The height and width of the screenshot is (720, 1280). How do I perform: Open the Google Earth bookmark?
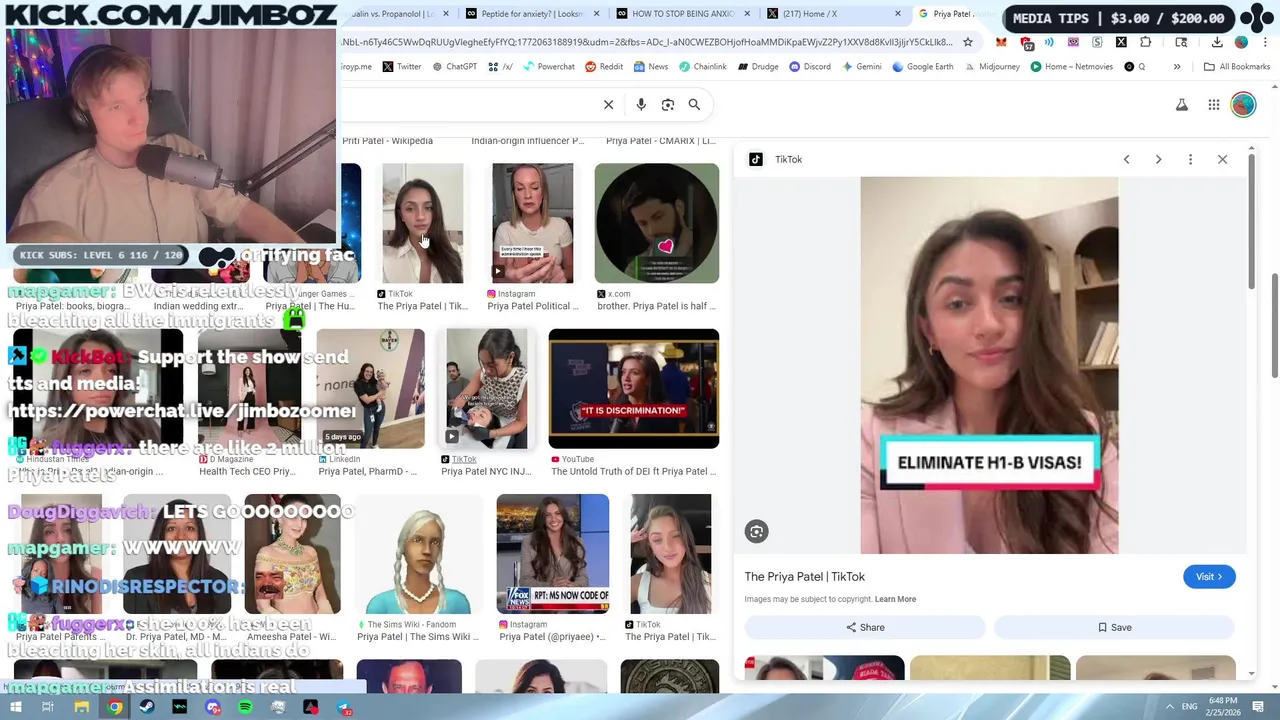click(923, 67)
